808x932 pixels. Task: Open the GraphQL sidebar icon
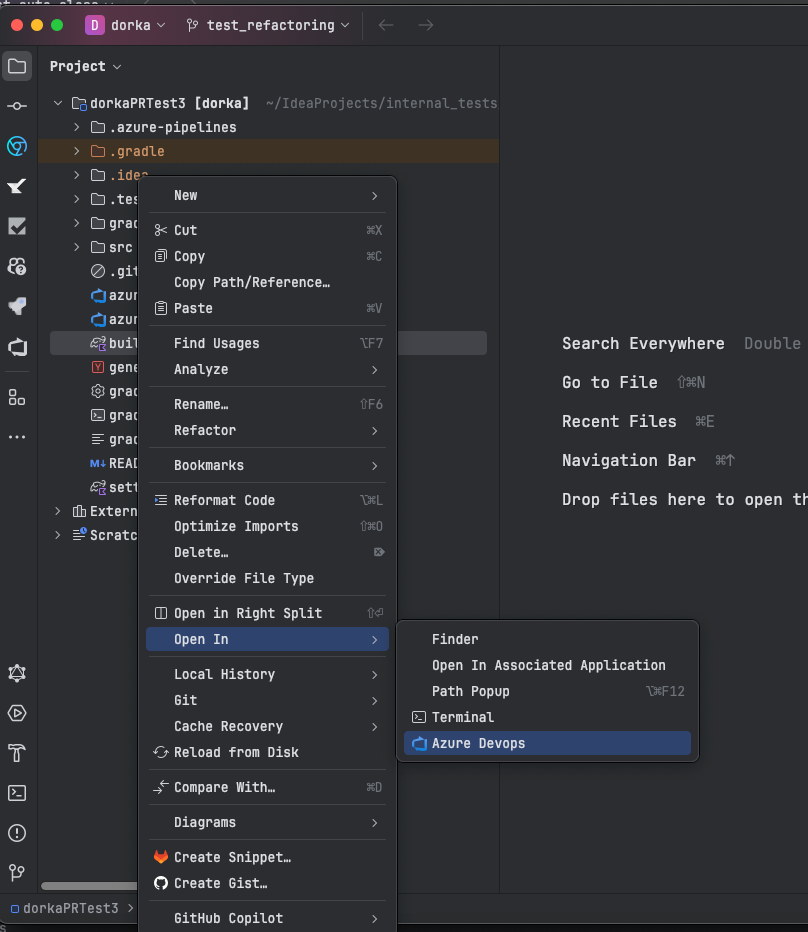(x=17, y=673)
